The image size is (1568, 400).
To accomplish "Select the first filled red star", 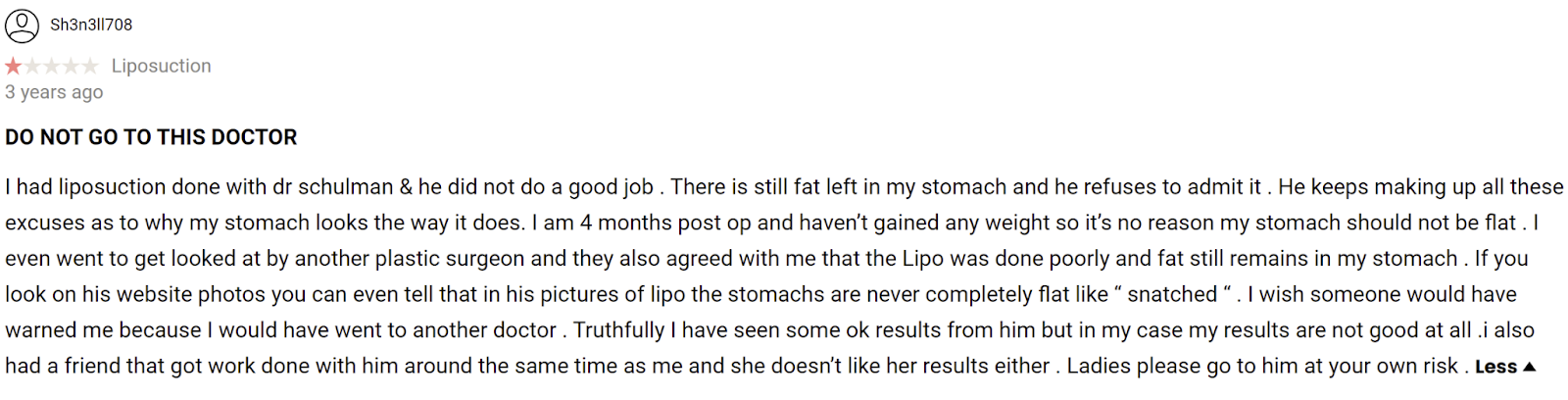I will pyautogui.click(x=13, y=66).
